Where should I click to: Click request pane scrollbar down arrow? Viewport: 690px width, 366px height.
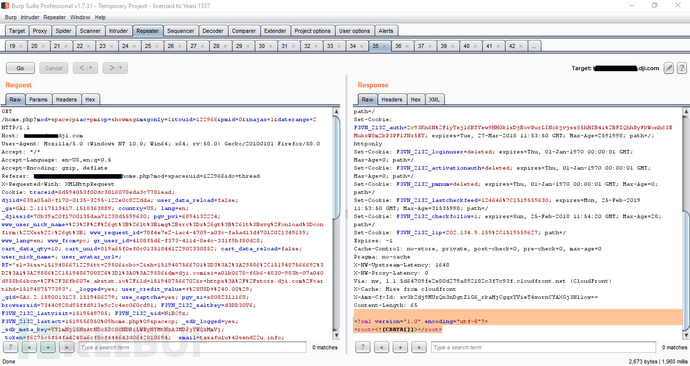[337, 336]
